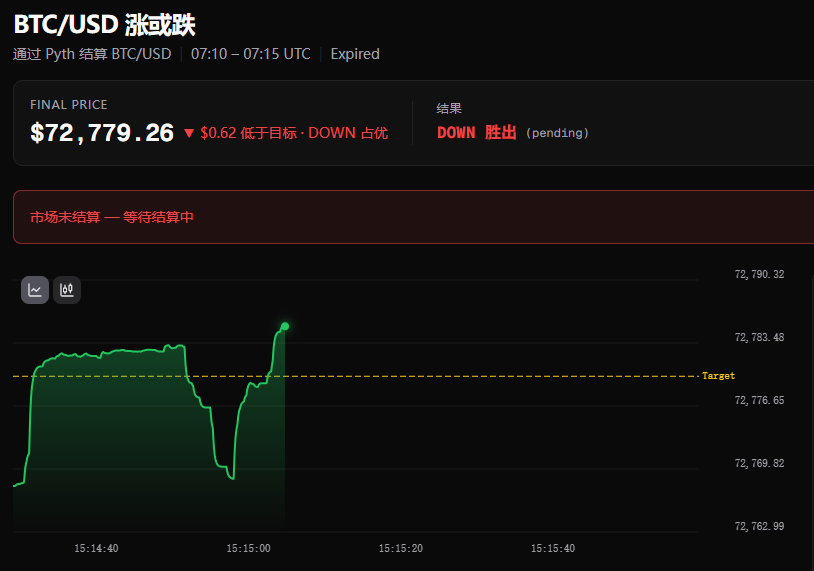Click the green latest price dot on chart
814x571 pixels.
coord(285,326)
